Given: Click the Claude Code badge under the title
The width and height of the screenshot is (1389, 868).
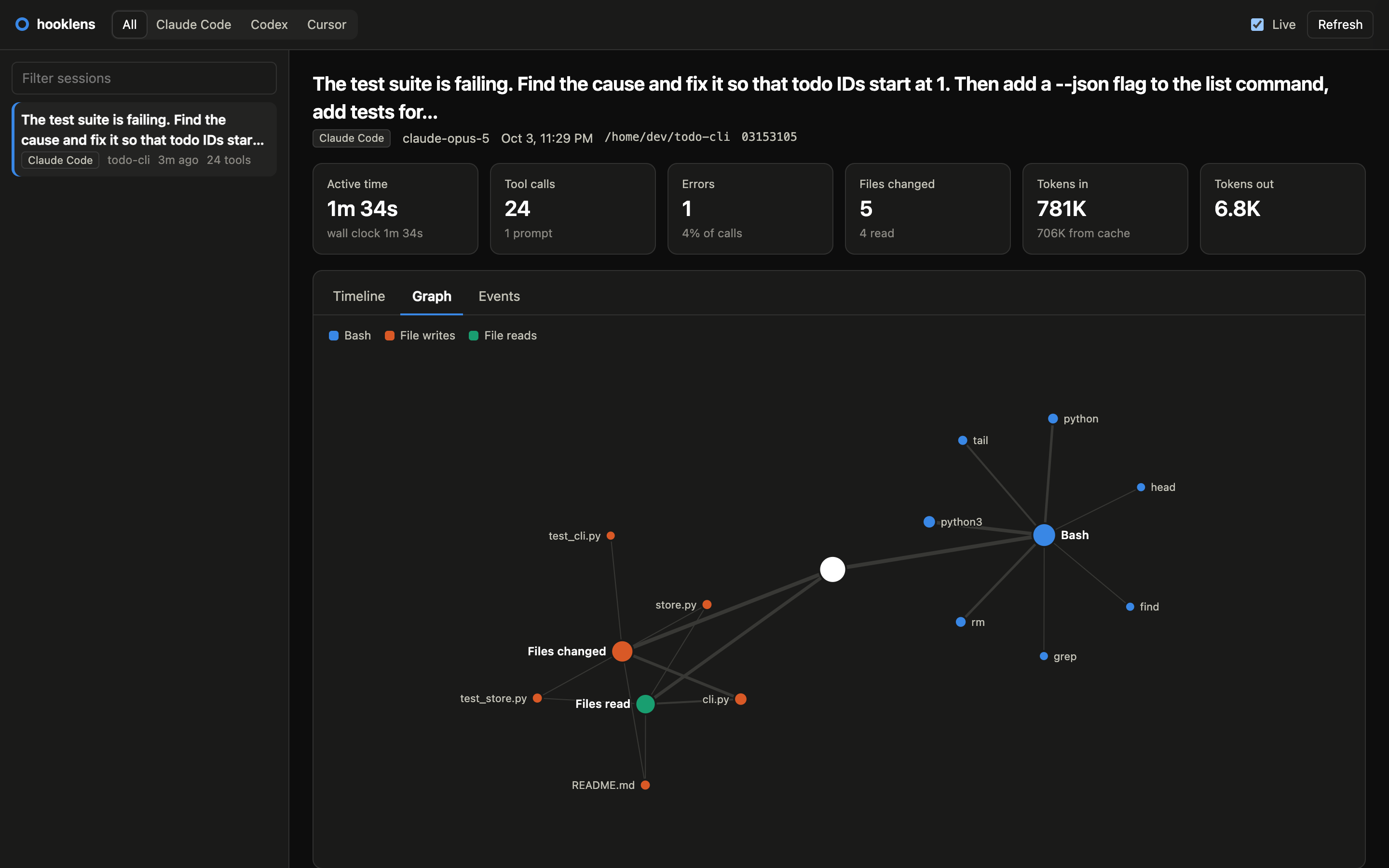Looking at the screenshot, I should (351, 138).
